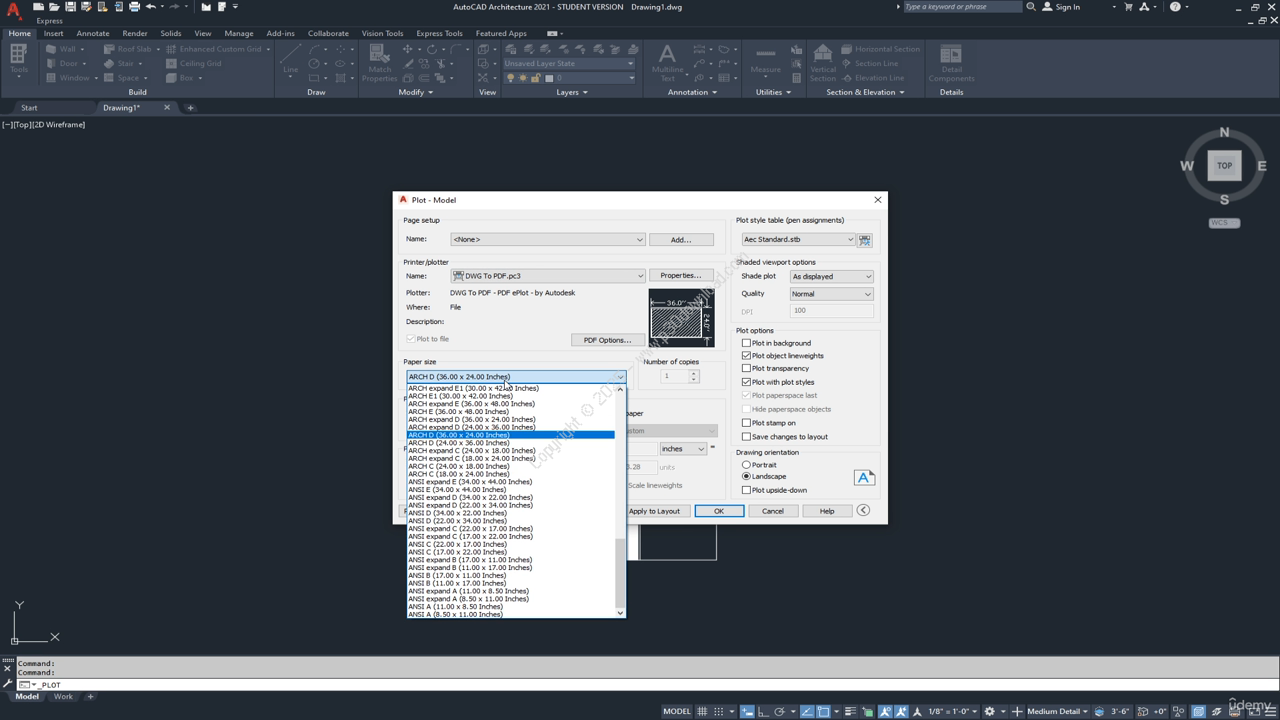Screen dimensions: 1280x720
Task: Click the Undo arrow icon
Action: [x=151, y=6]
